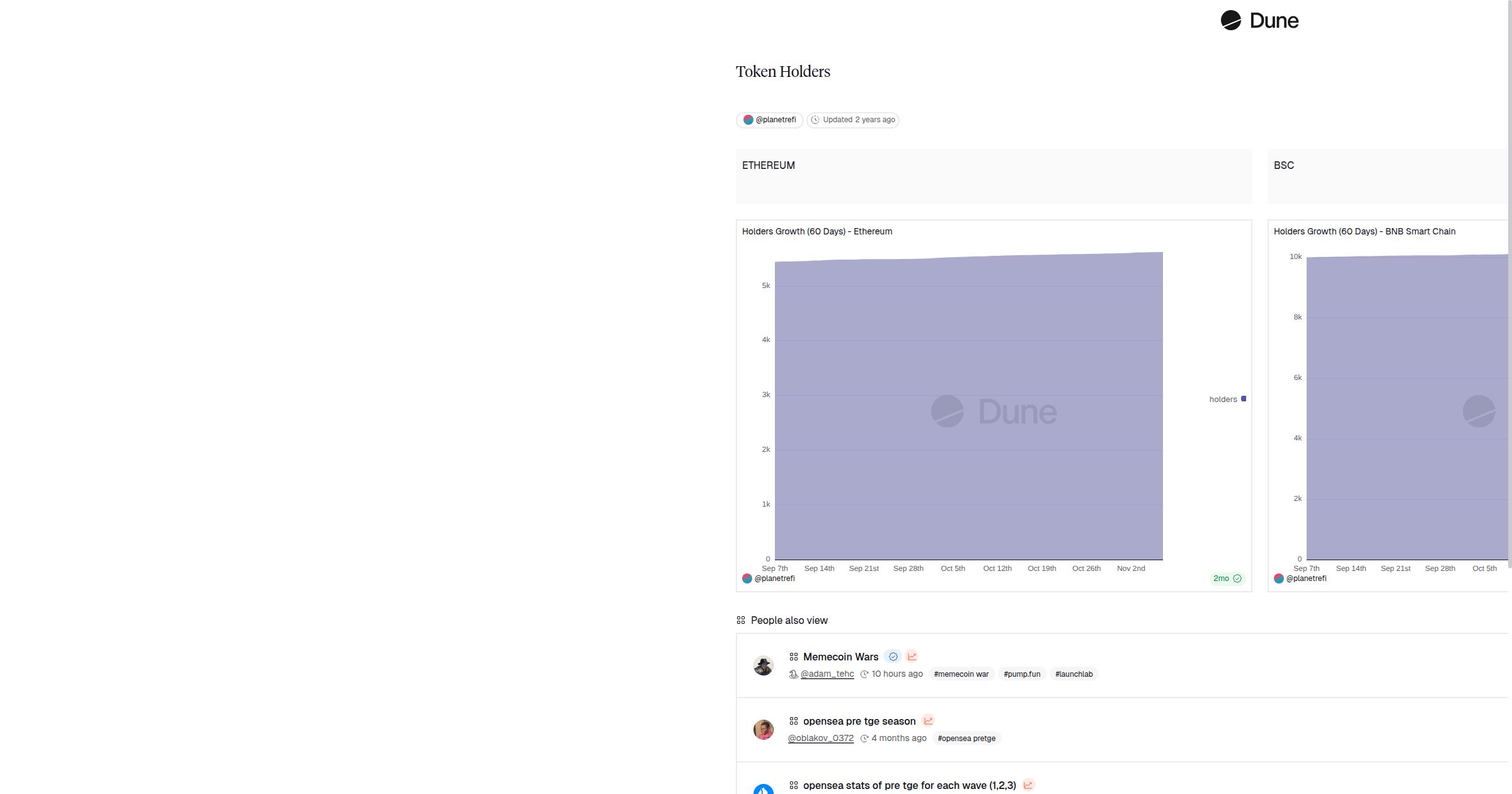Click the Dune logo in the header

pos(1259,21)
